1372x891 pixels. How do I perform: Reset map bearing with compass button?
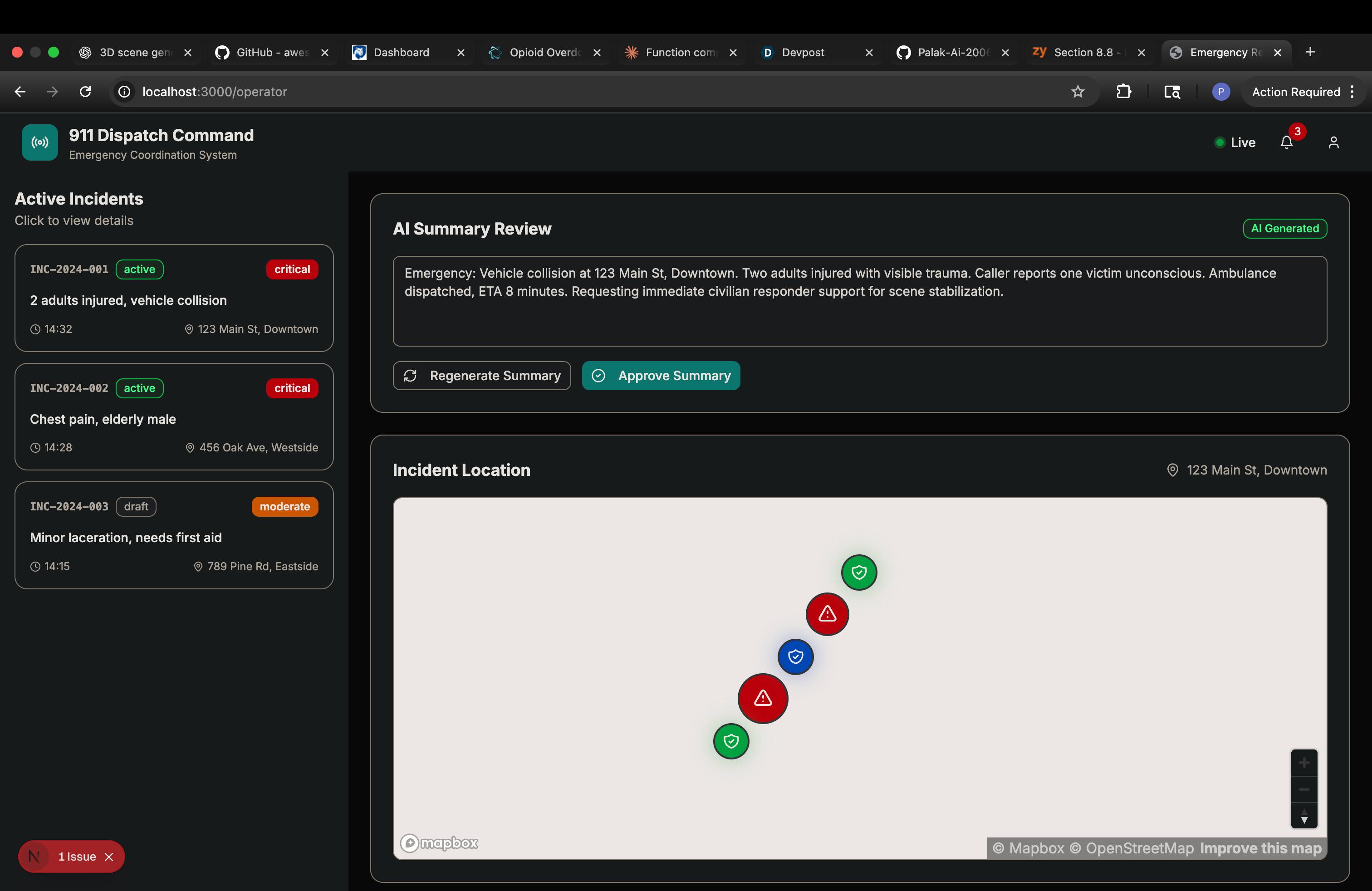pyautogui.click(x=1304, y=816)
